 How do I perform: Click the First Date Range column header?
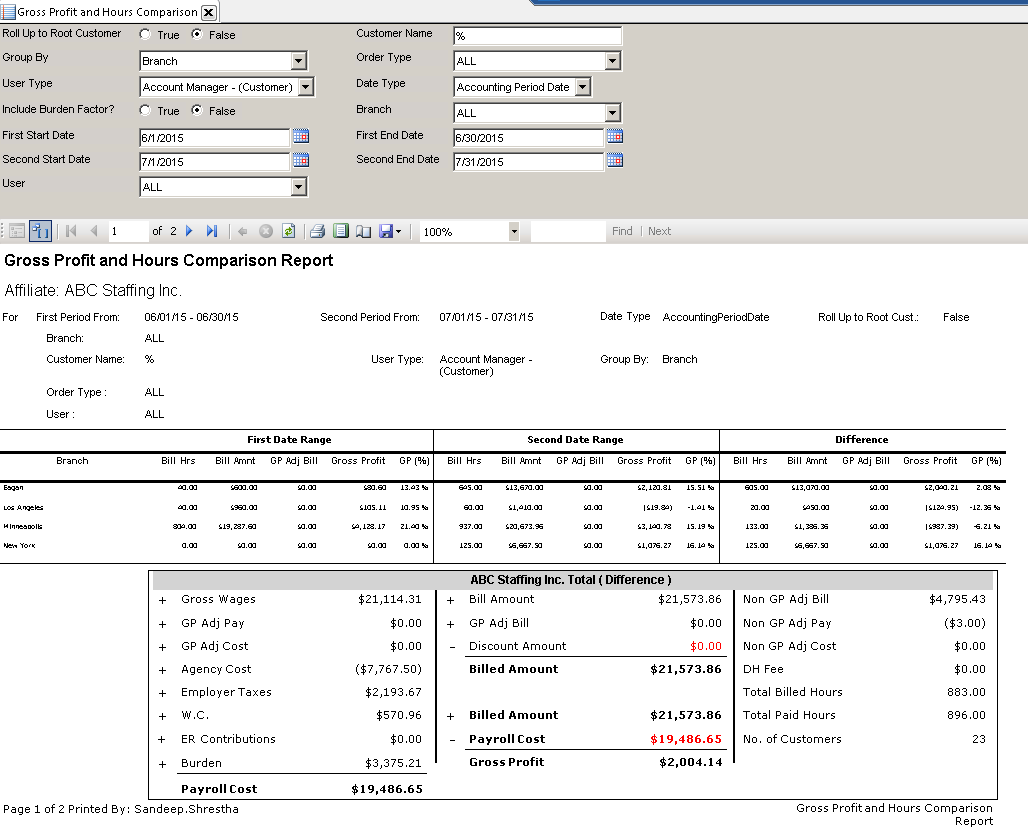click(x=289, y=440)
